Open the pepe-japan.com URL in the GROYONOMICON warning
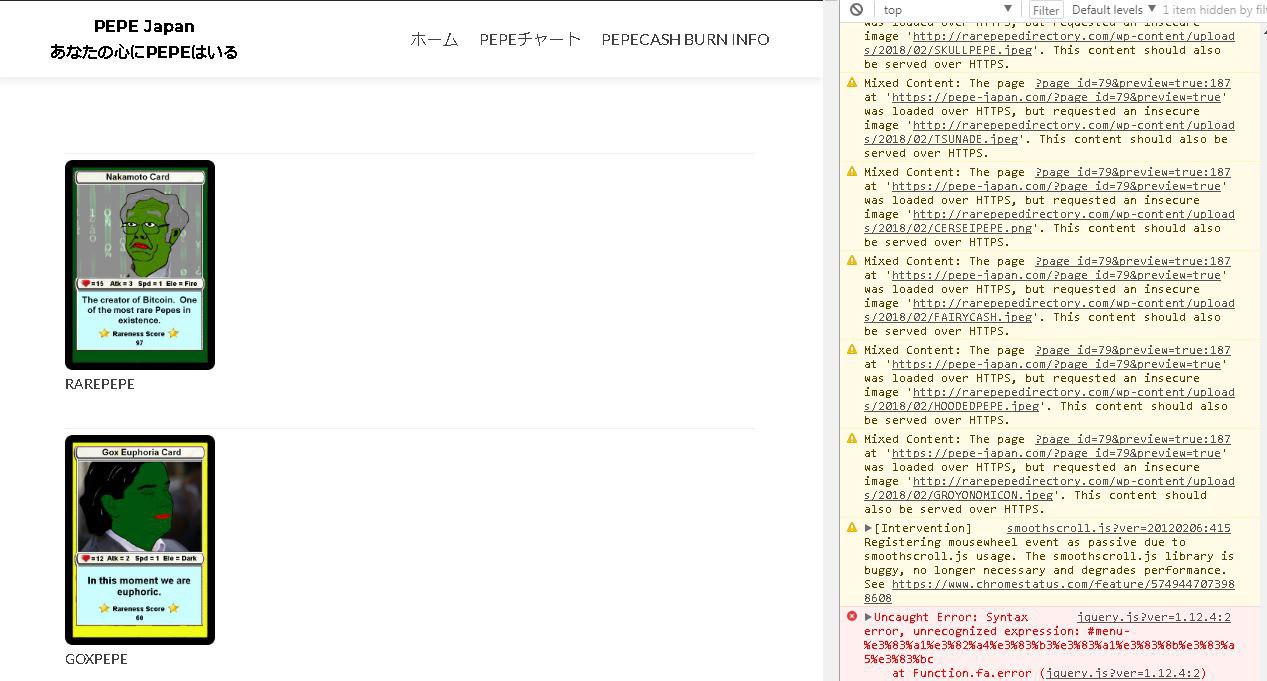The width and height of the screenshot is (1267, 681). tap(1056, 453)
